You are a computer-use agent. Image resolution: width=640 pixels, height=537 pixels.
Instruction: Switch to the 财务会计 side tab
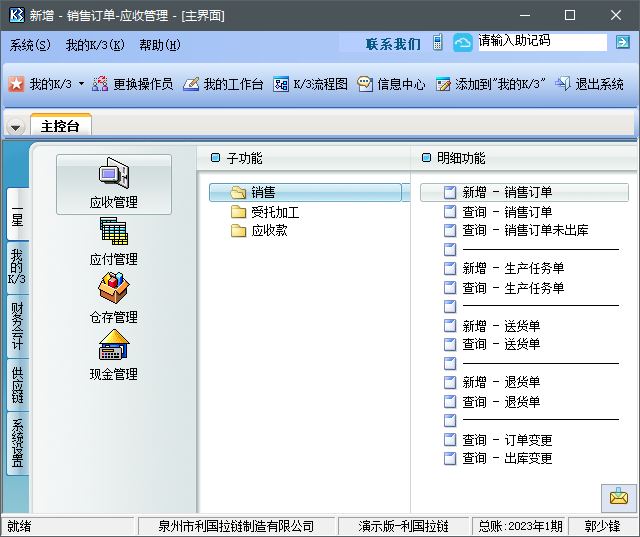[x=17, y=327]
